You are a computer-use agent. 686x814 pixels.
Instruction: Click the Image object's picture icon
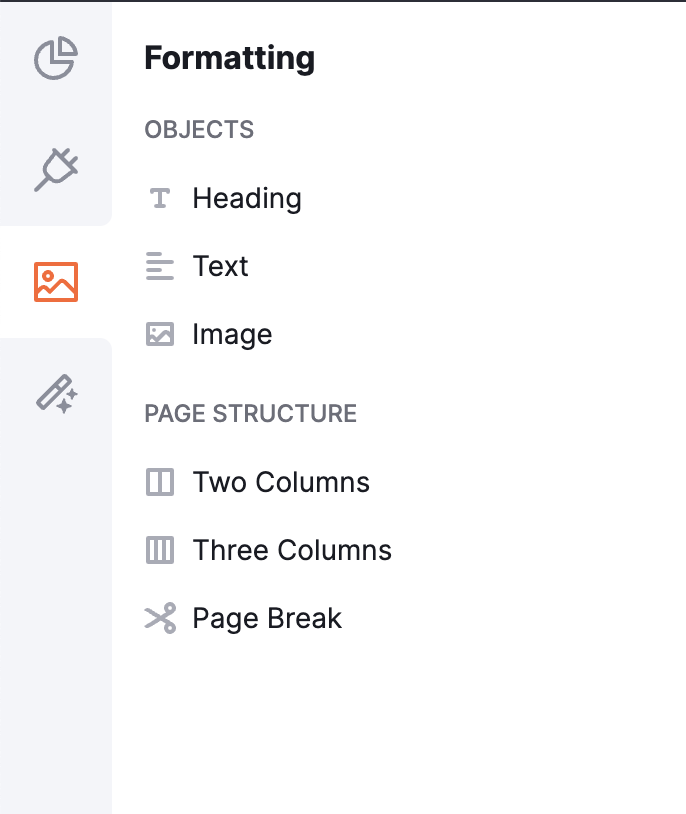click(x=160, y=334)
